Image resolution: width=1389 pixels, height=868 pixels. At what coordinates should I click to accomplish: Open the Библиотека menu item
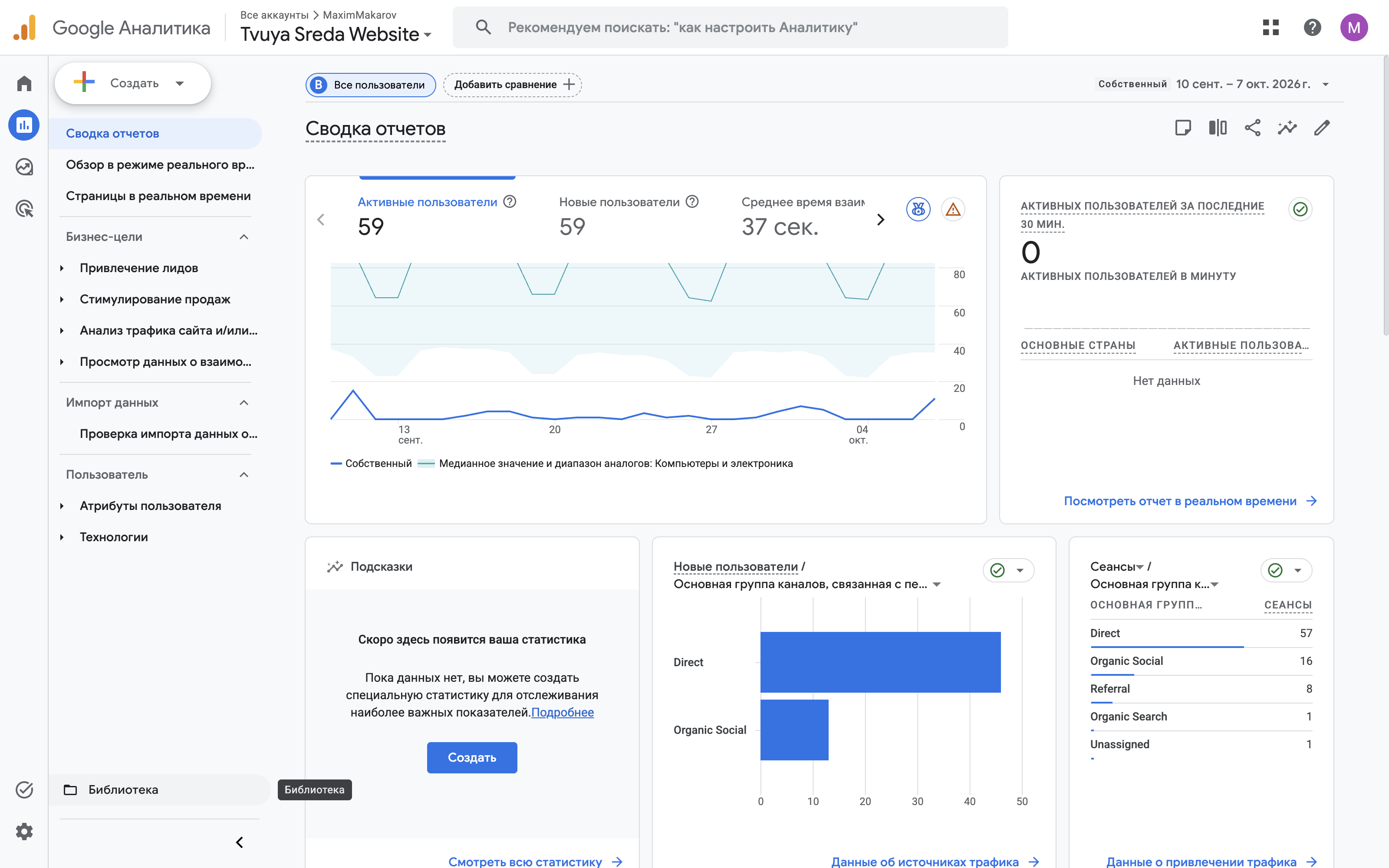coord(159,790)
